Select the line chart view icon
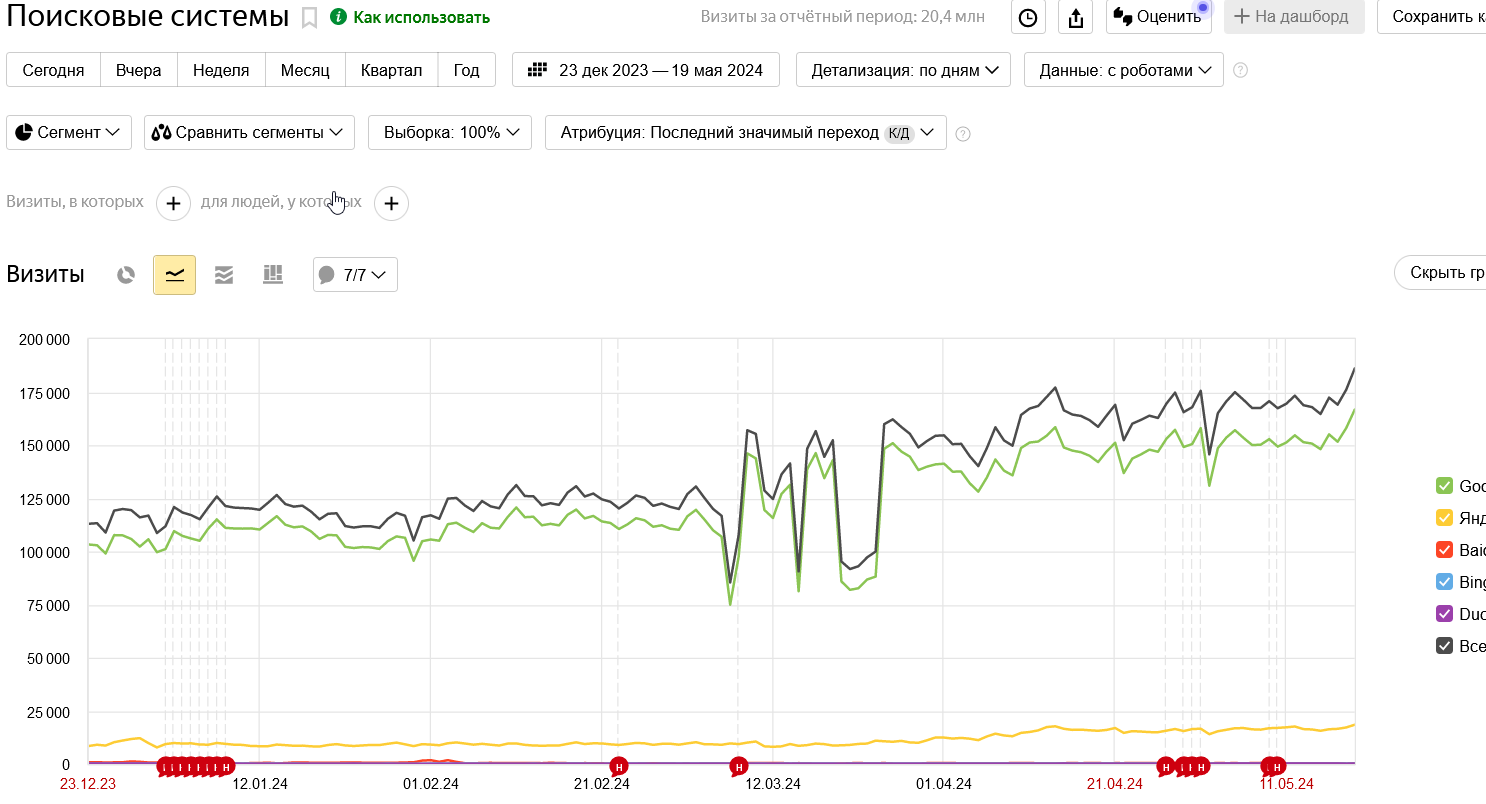This screenshot has height=804, width=1486. click(174, 275)
